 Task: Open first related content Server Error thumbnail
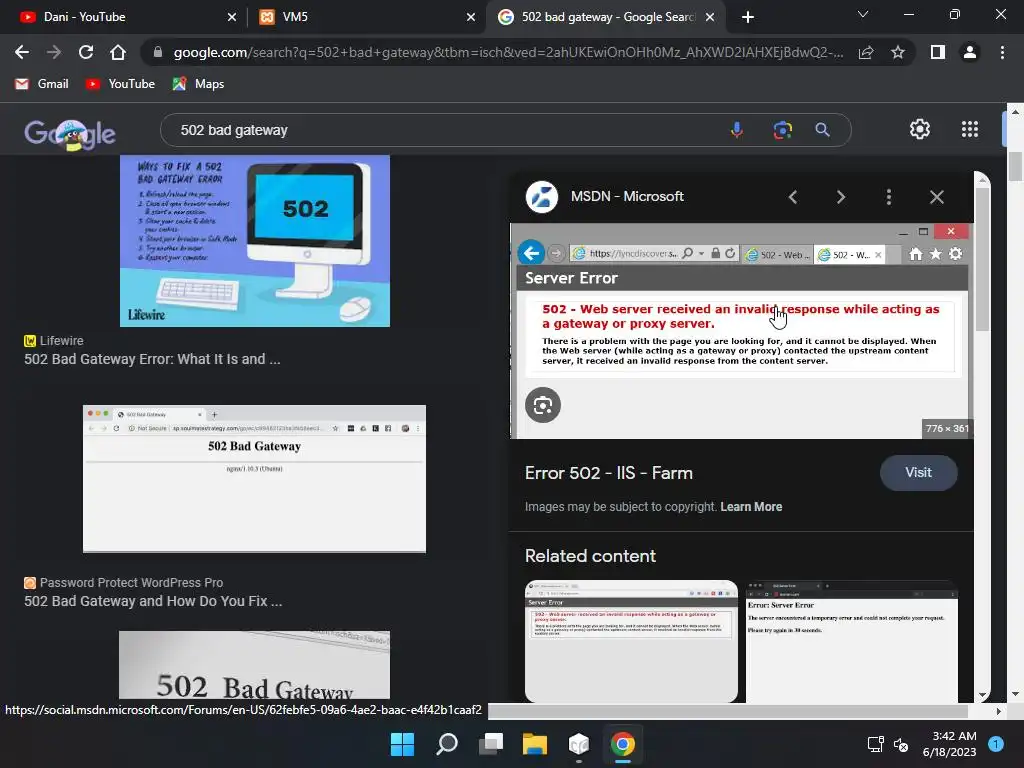[632, 641]
